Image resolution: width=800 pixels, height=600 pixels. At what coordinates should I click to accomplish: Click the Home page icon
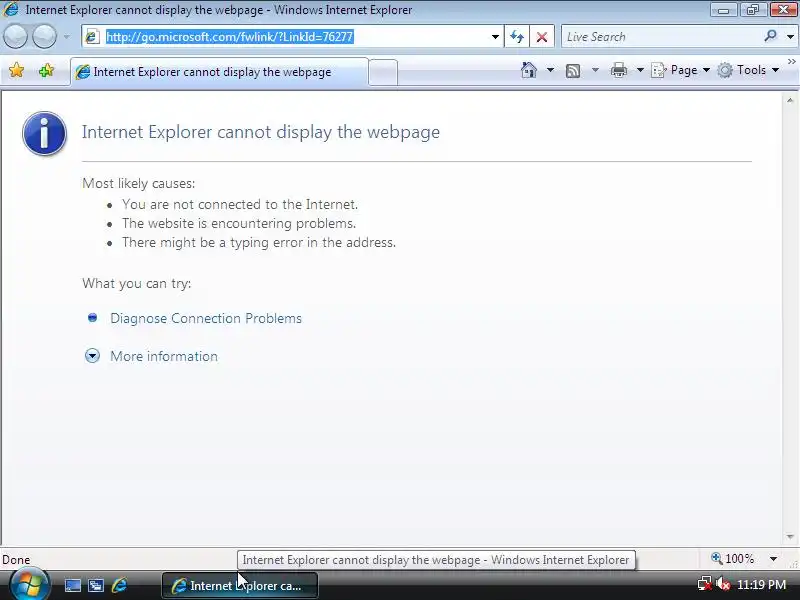(x=529, y=70)
